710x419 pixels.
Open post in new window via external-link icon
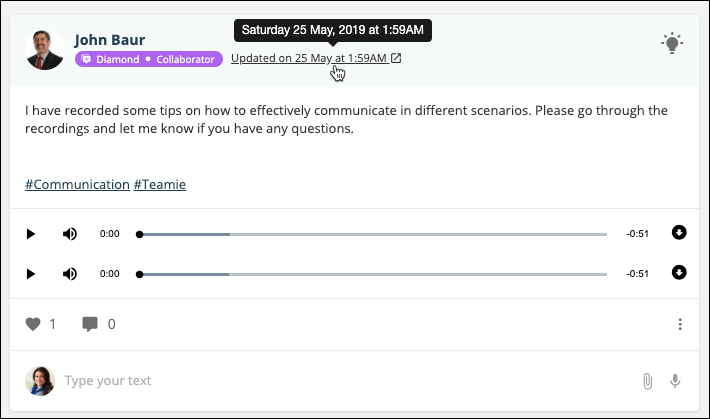coord(396,58)
